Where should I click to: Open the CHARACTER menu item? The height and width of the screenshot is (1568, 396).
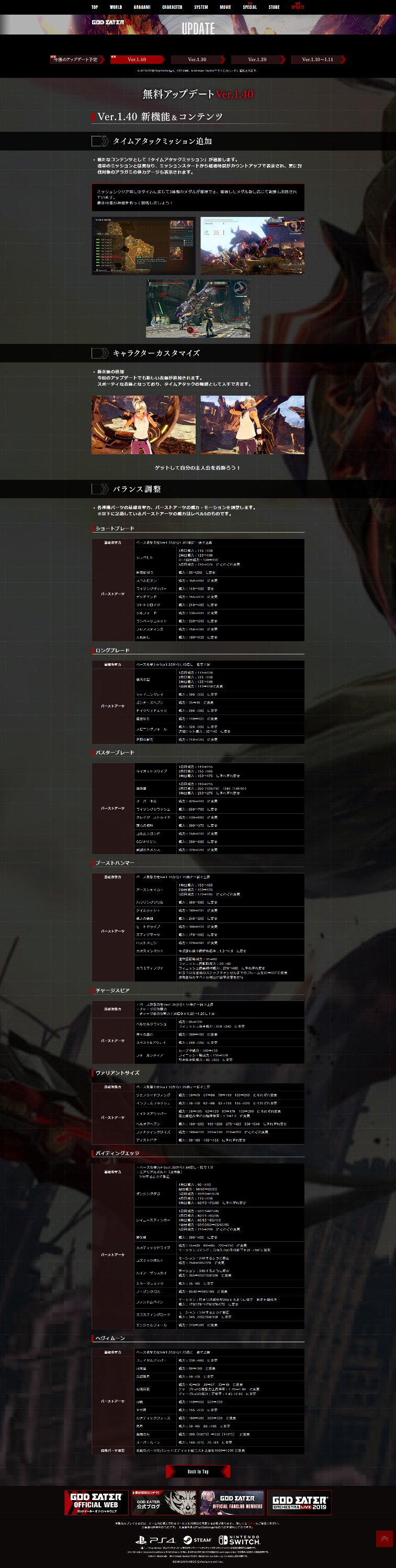pos(173,7)
